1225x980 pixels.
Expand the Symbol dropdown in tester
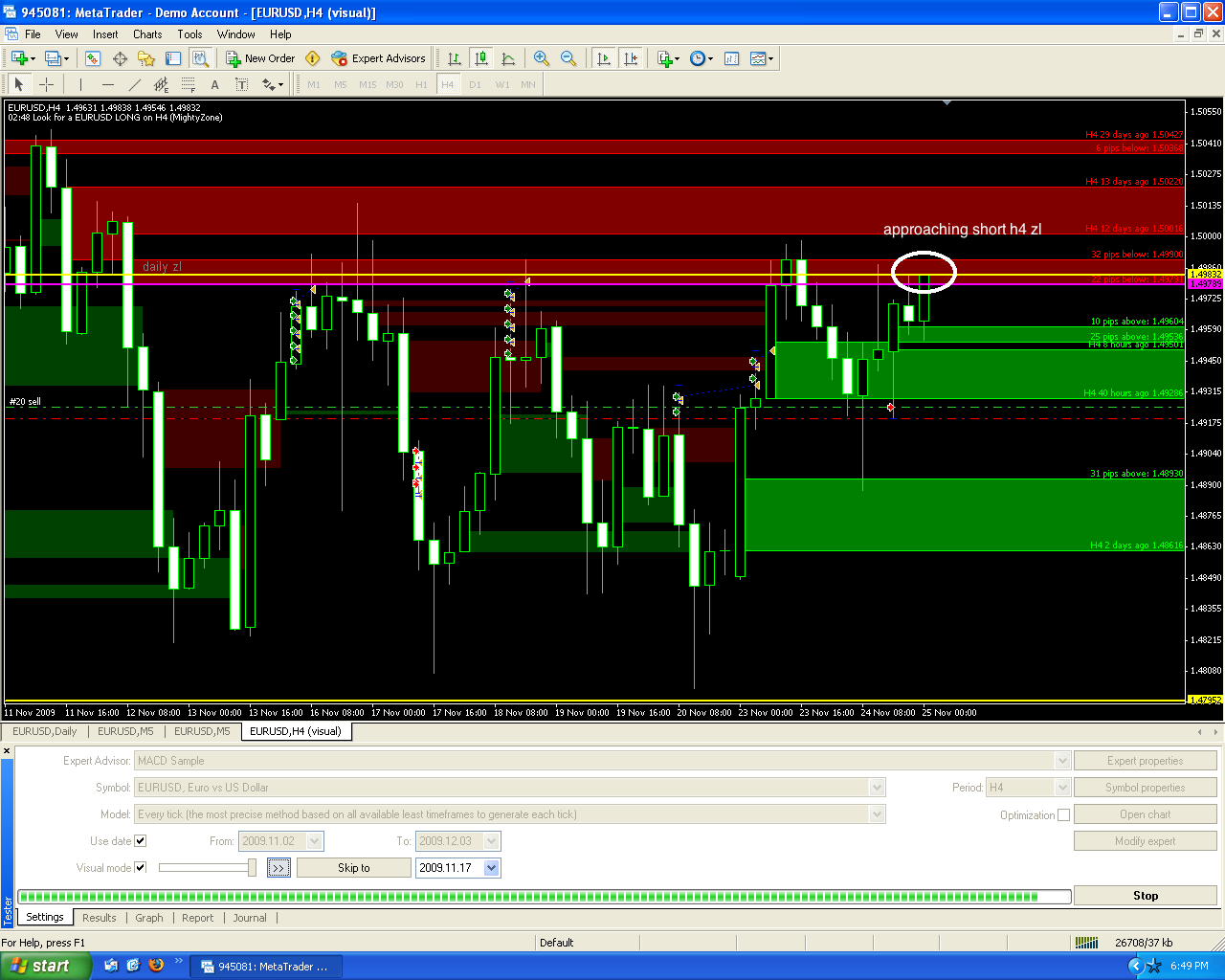pos(877,788)
